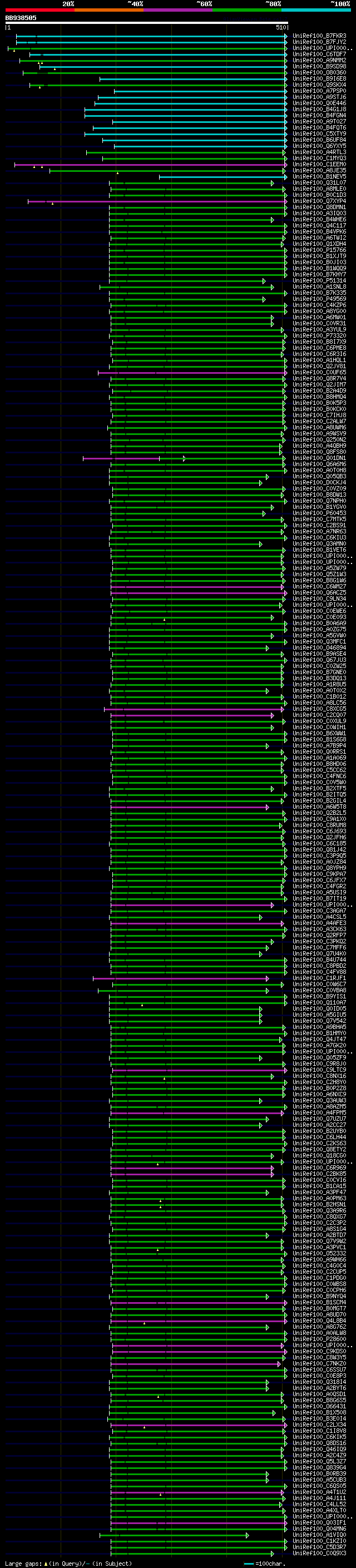Viewport: 356px width, 1568px height.
Task: Click label UniRef100_Q0E446
Action: point(319,103)
